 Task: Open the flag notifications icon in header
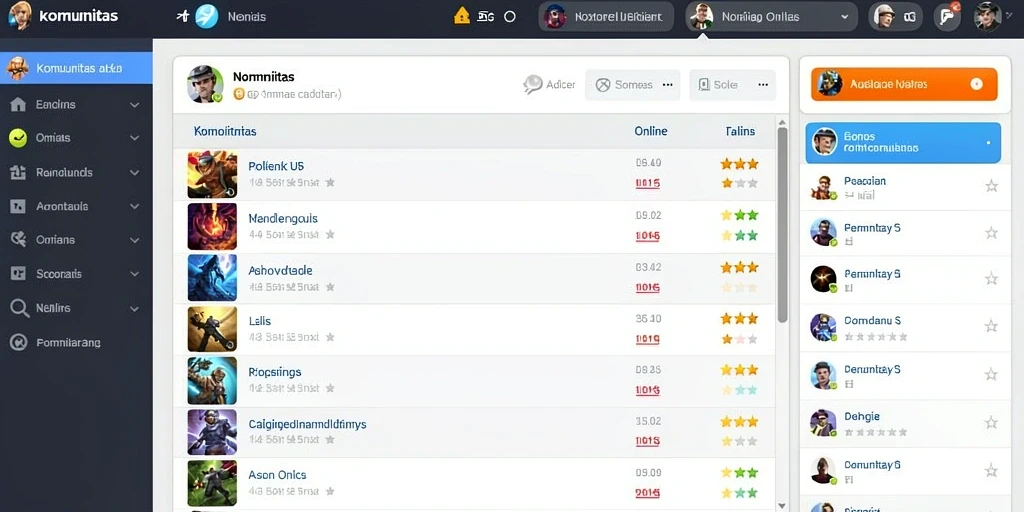(x=946, y=16)
